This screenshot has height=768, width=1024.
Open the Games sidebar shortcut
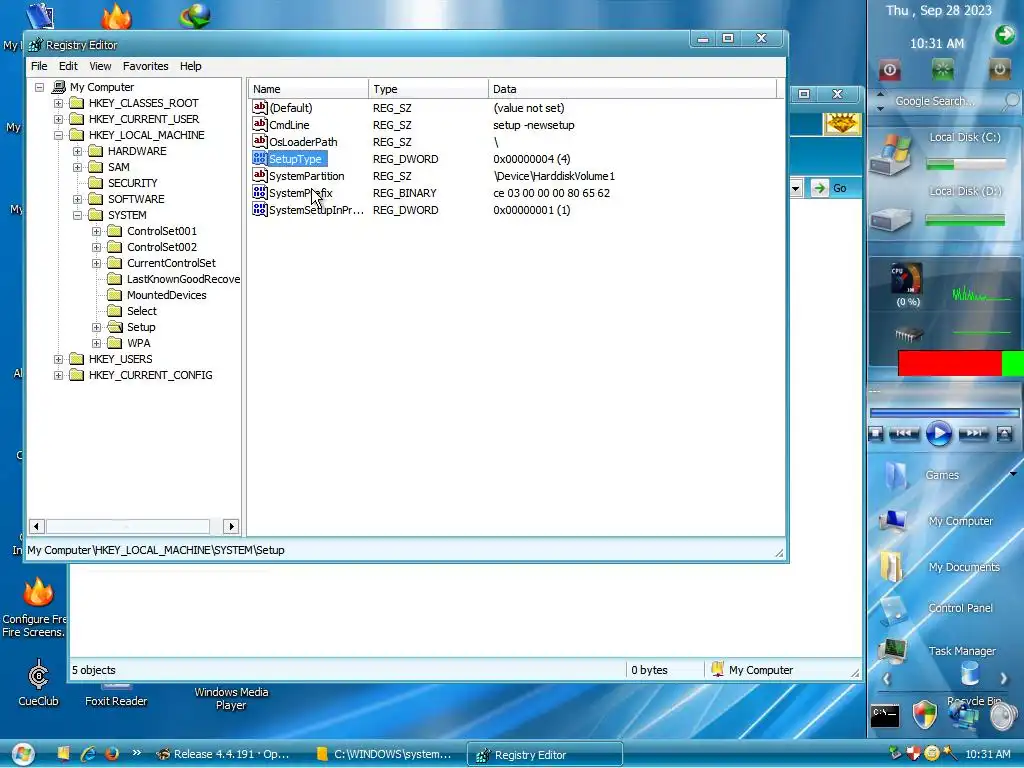942,475
